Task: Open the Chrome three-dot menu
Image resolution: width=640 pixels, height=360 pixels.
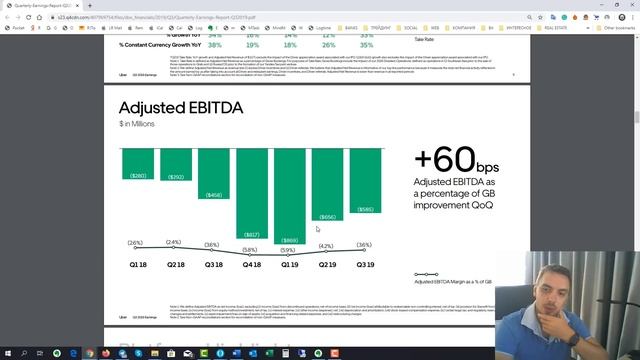Action: click(633, 18)
